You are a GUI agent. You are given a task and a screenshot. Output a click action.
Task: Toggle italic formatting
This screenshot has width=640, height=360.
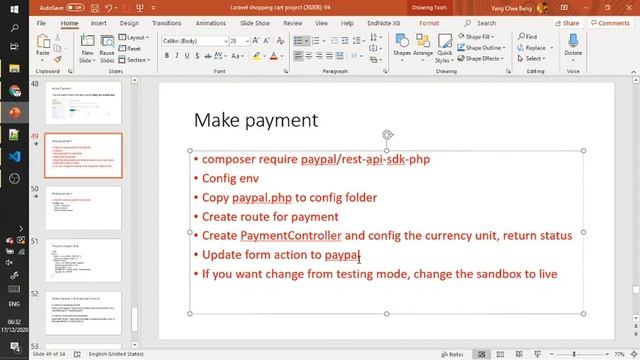tap(177, 56)
